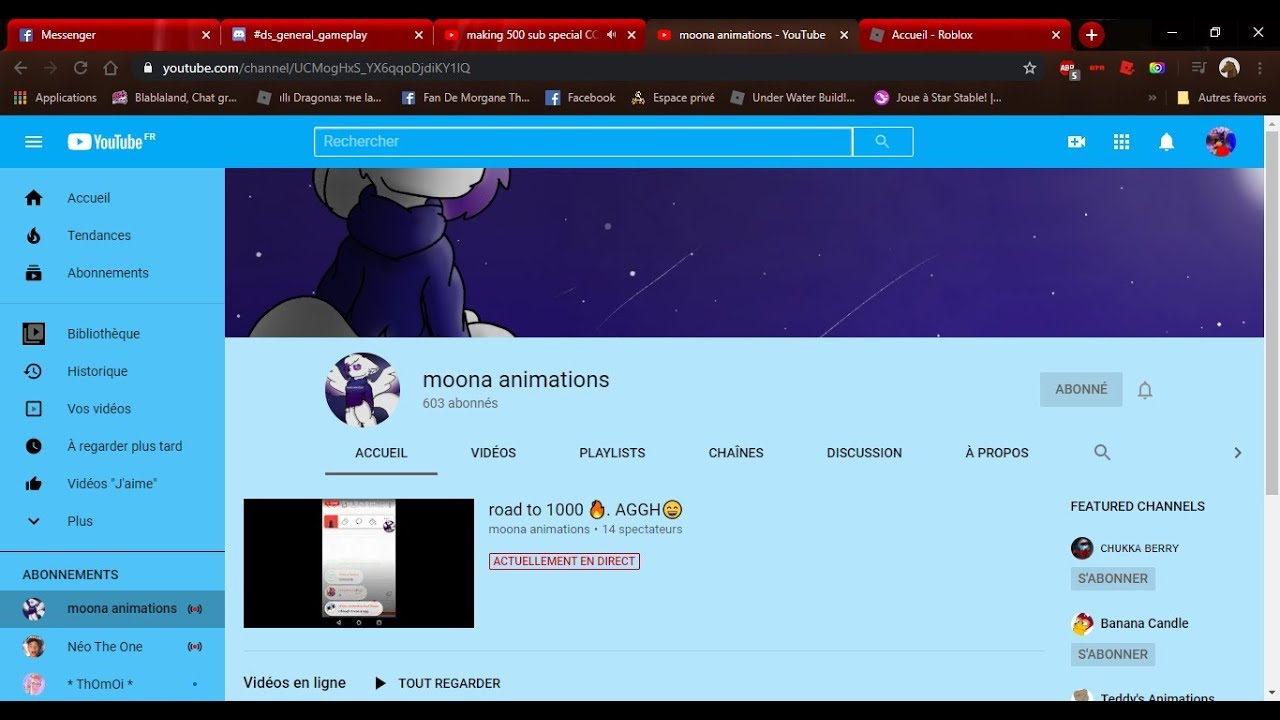Click the Abonnements sidebar icon
This screenshot has height=720, width=1280.
click(x=34, y=273)
